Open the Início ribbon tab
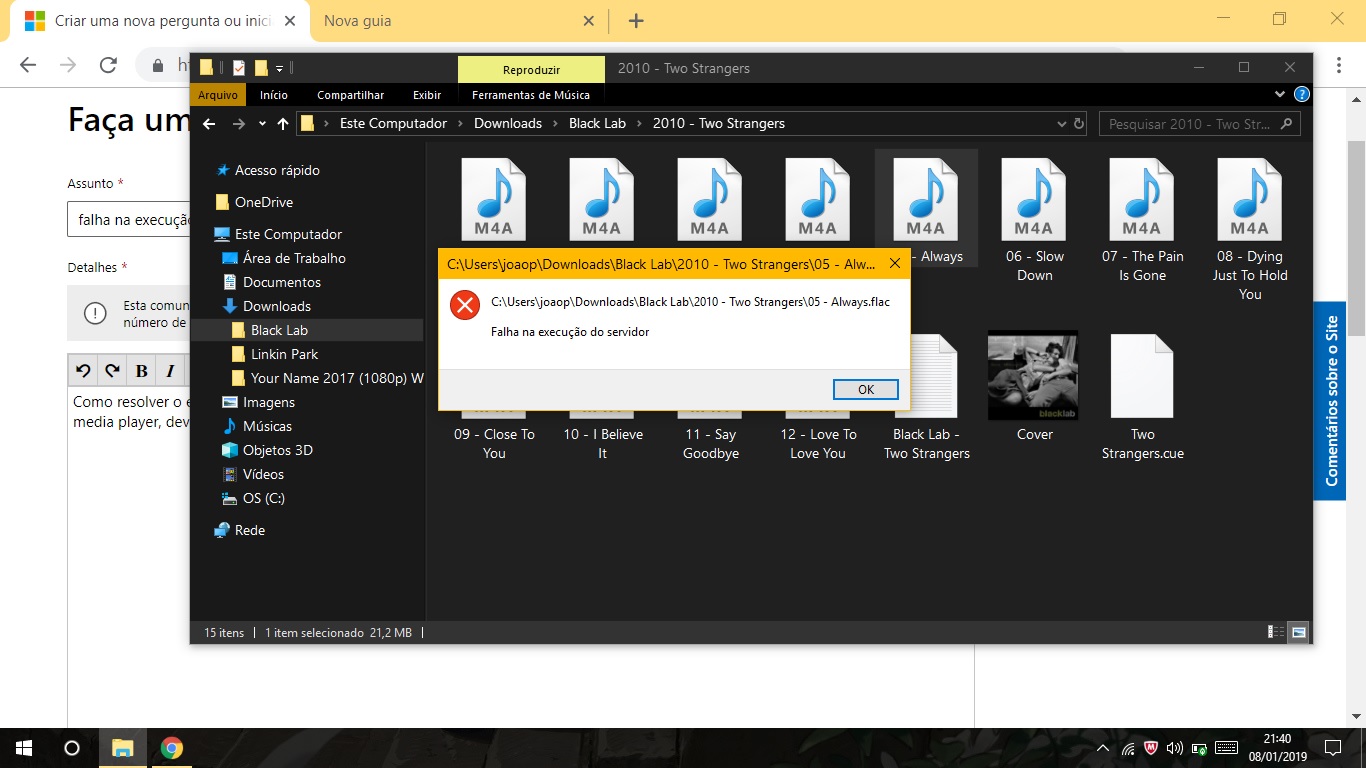This screenshot has width=1366, height=768. 274,95
